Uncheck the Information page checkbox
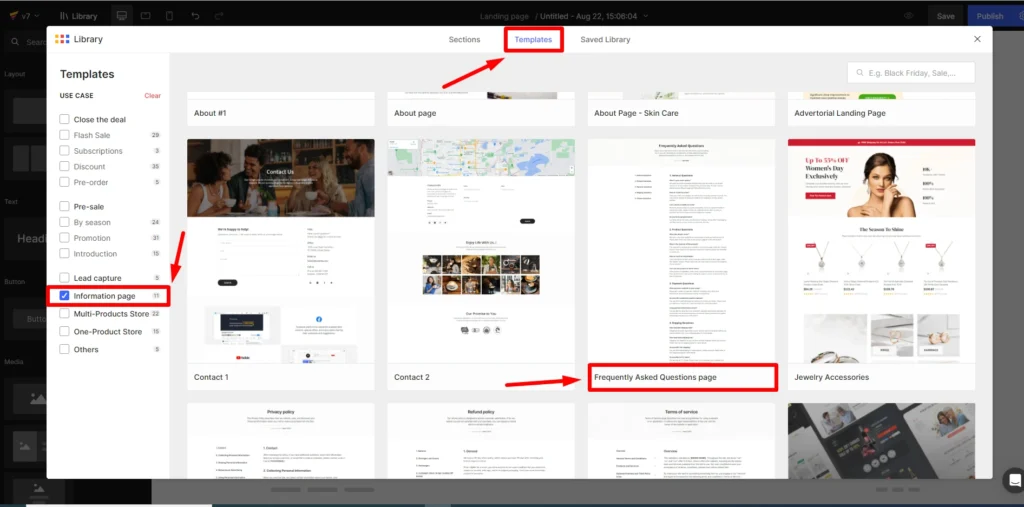Viewport: 1024px width, 507px height. [x=64, y=295]
